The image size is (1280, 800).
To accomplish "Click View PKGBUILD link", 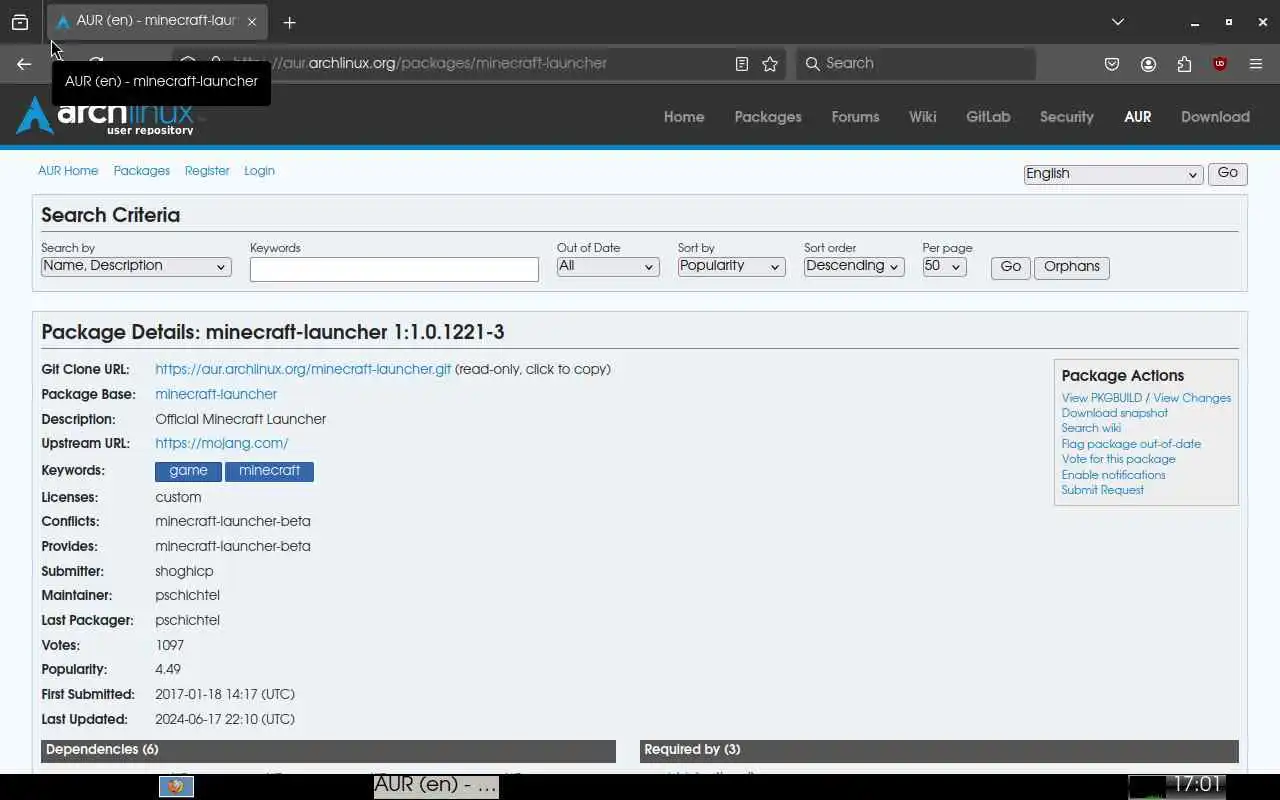I will coord(1101,398).
